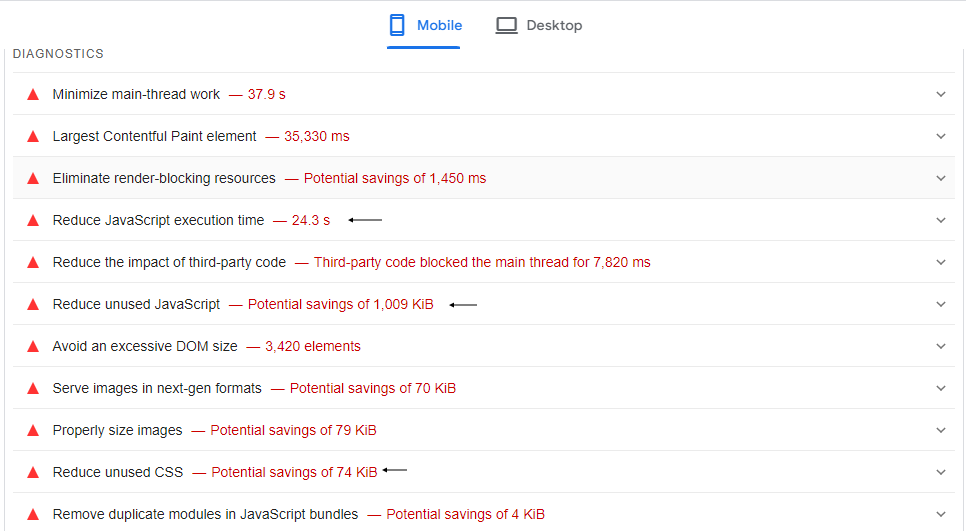The width and height of the screenshot is (966, 531).
Task: Click the desktop monitor icon
Action: 507,25
